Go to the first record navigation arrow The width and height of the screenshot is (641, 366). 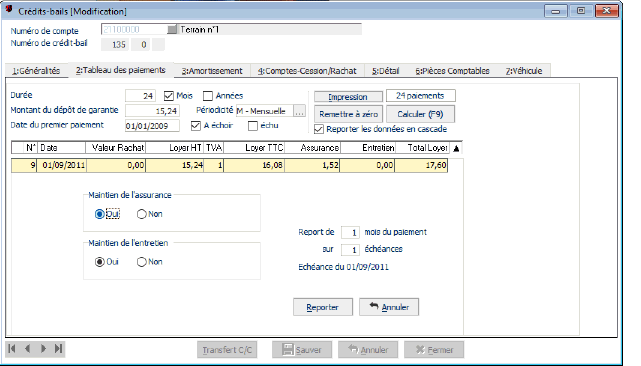[x=12, y=349]
